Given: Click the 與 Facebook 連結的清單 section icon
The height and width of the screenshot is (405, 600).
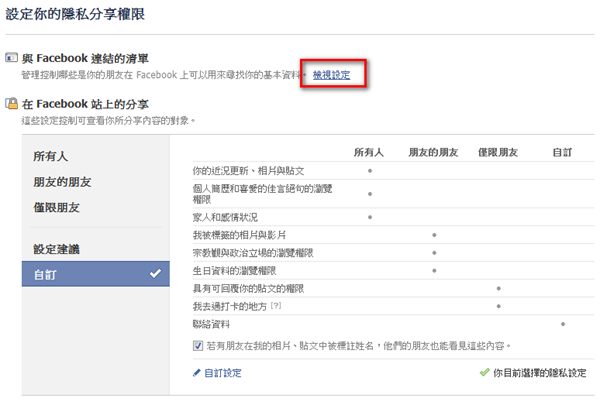Looking at the screenshot, I should pos(11,60).
